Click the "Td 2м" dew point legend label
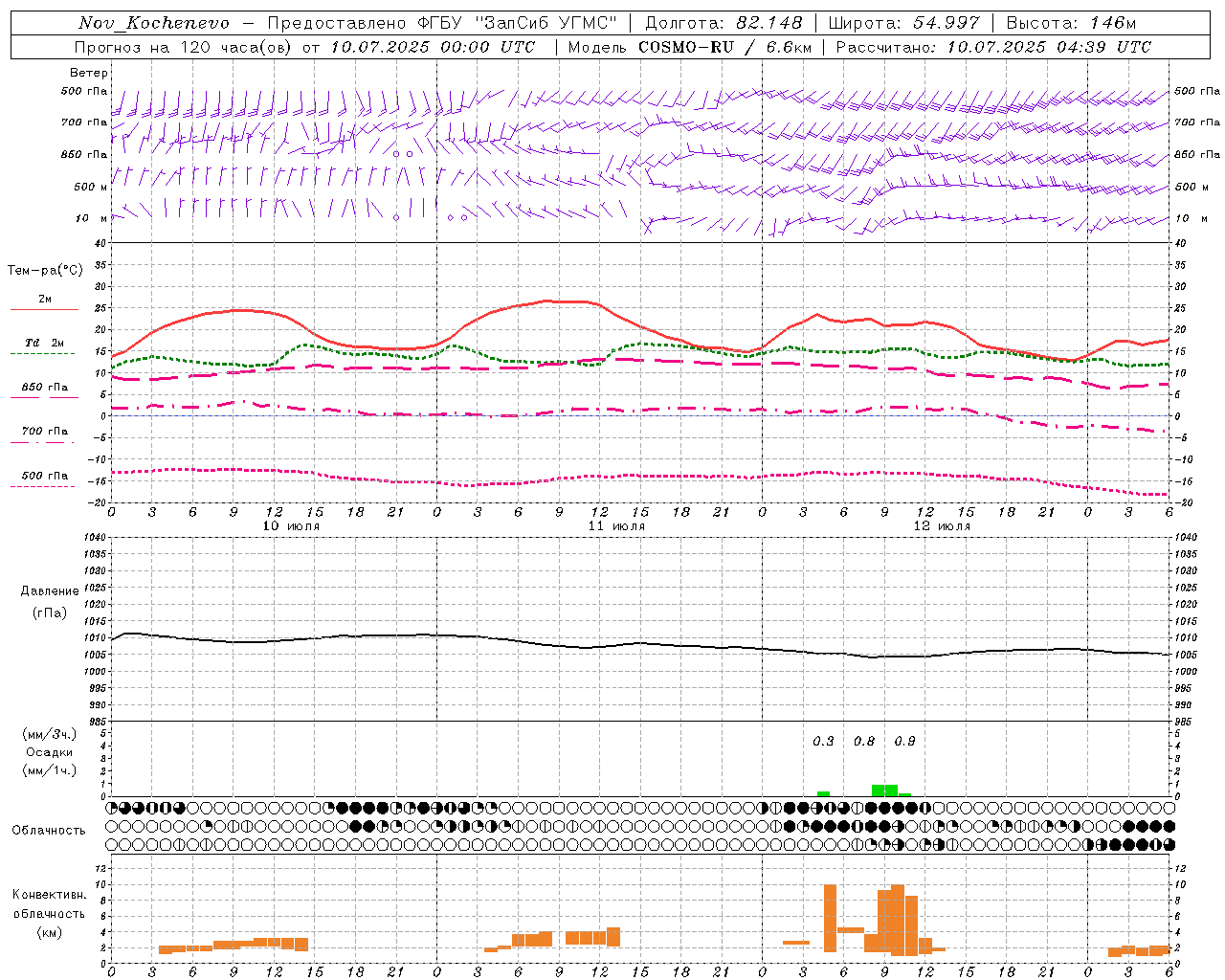Image resolution: width=1225 pixels, height=980 pixels. pos(45,343)
